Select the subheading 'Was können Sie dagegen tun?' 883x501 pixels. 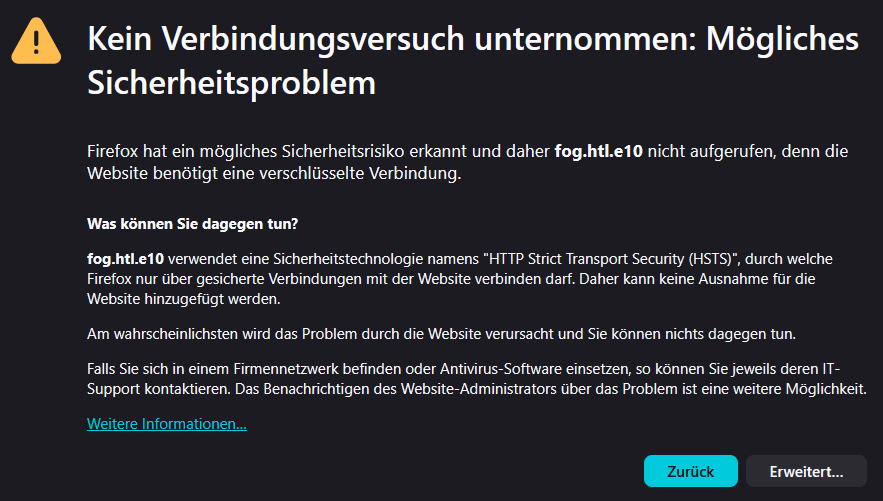pyautogui.click(x=192, y=222)
